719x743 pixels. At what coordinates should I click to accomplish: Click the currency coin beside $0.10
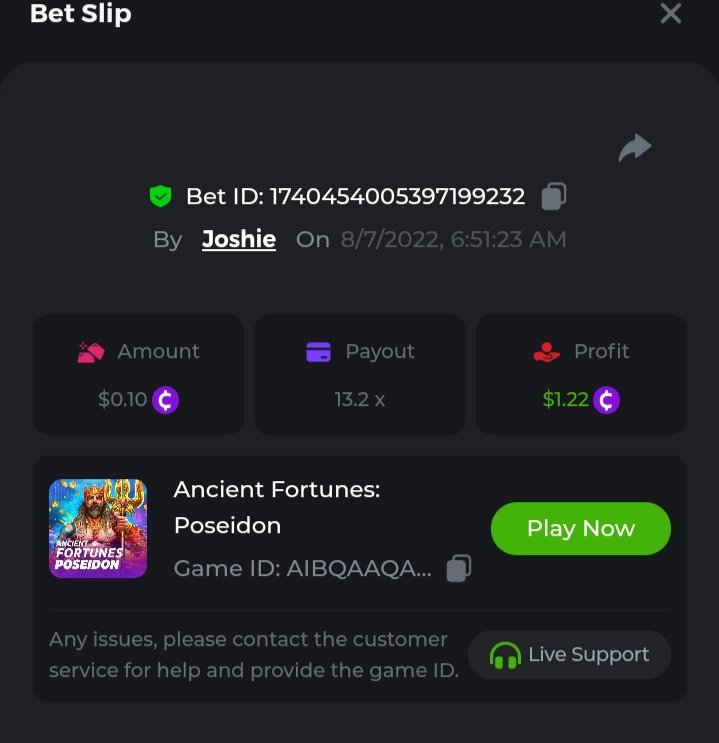click(166, 400)
